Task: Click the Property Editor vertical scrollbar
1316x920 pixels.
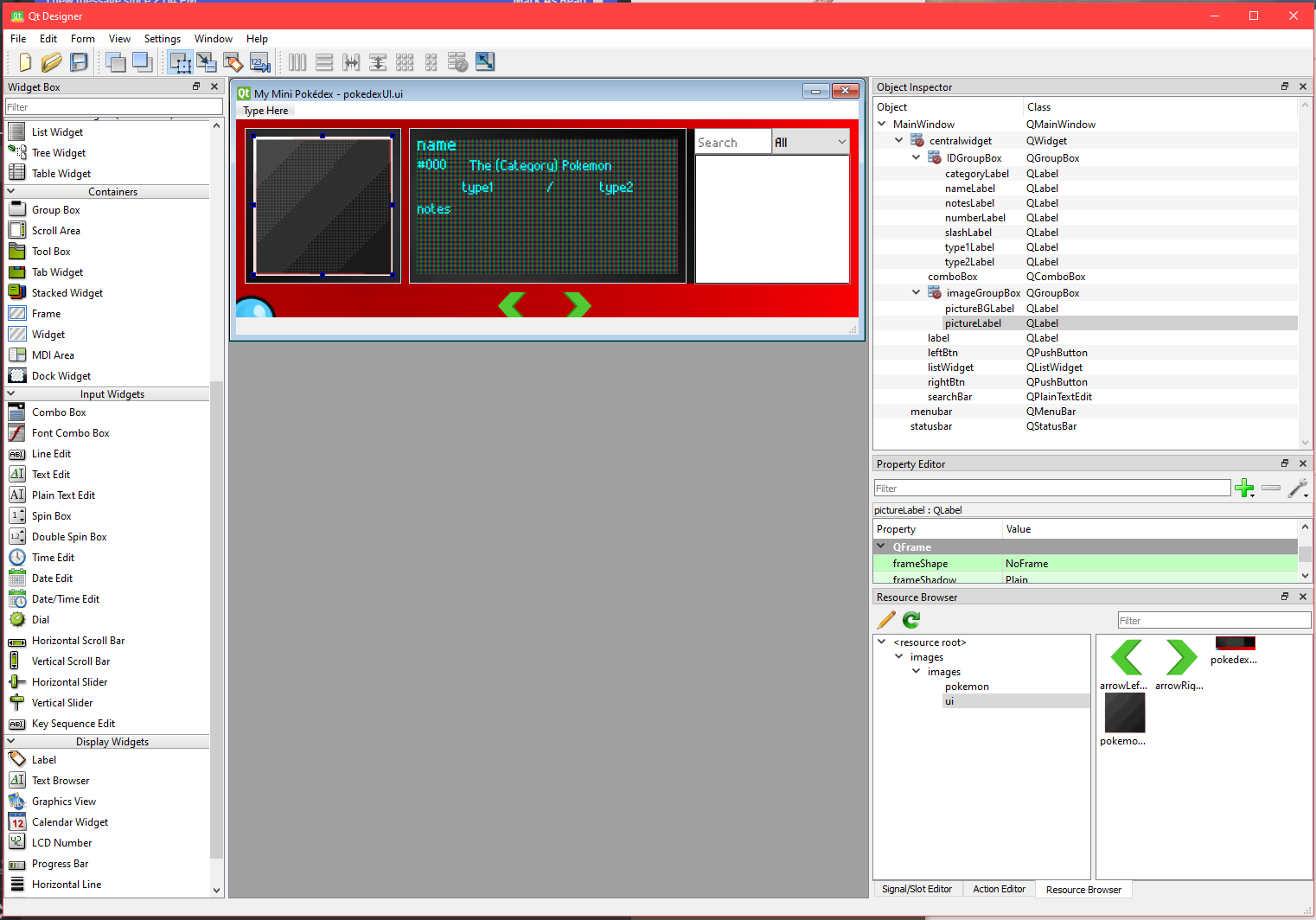Action: pyautogui.click(x=1305, y=554)
